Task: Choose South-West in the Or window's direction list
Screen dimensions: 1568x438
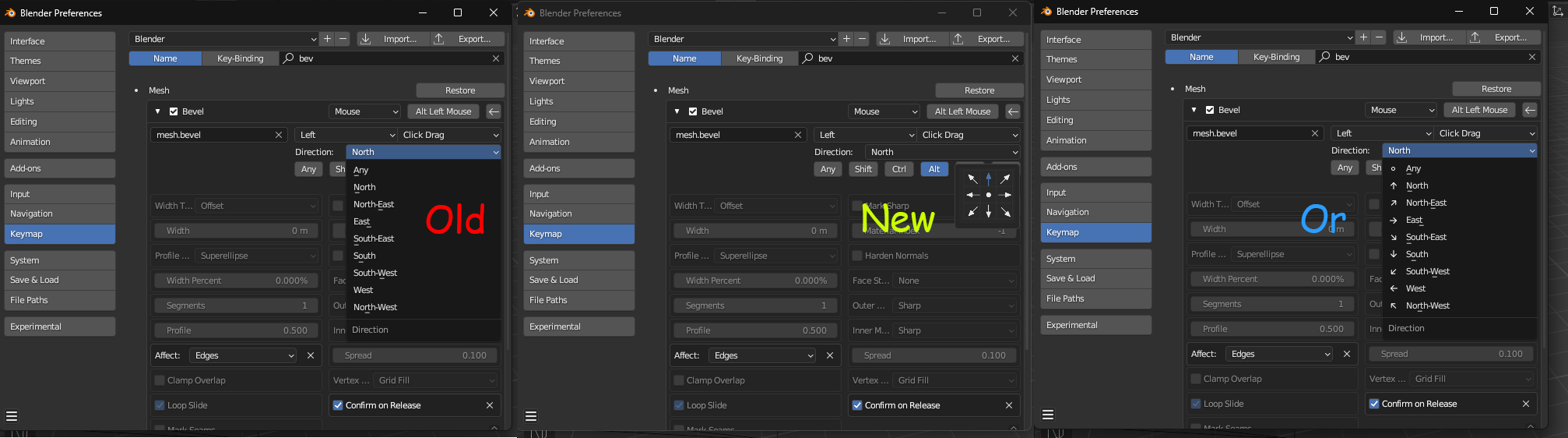Action: tap(1427, 271)
